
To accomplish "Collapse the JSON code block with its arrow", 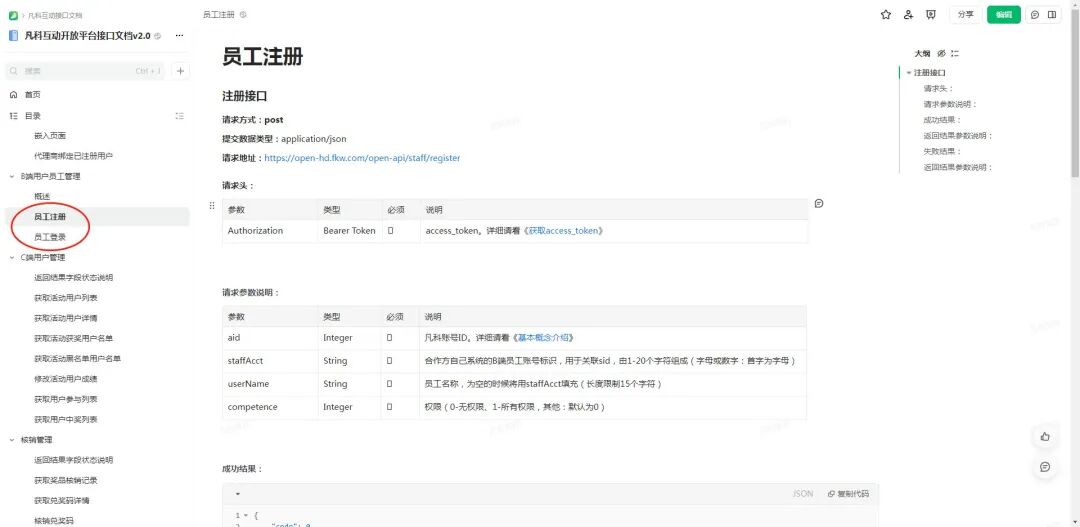I will 238,494.
